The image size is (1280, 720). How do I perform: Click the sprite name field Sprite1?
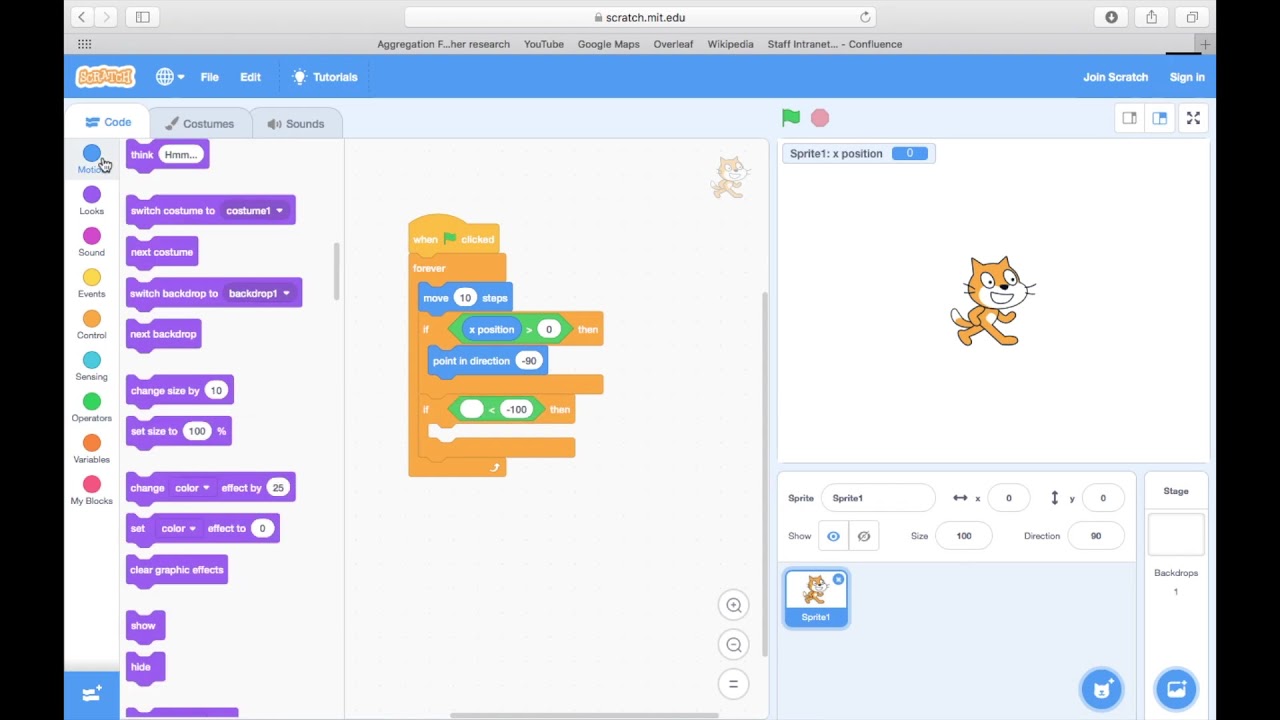pyautogui.click(x=878, y=498)
